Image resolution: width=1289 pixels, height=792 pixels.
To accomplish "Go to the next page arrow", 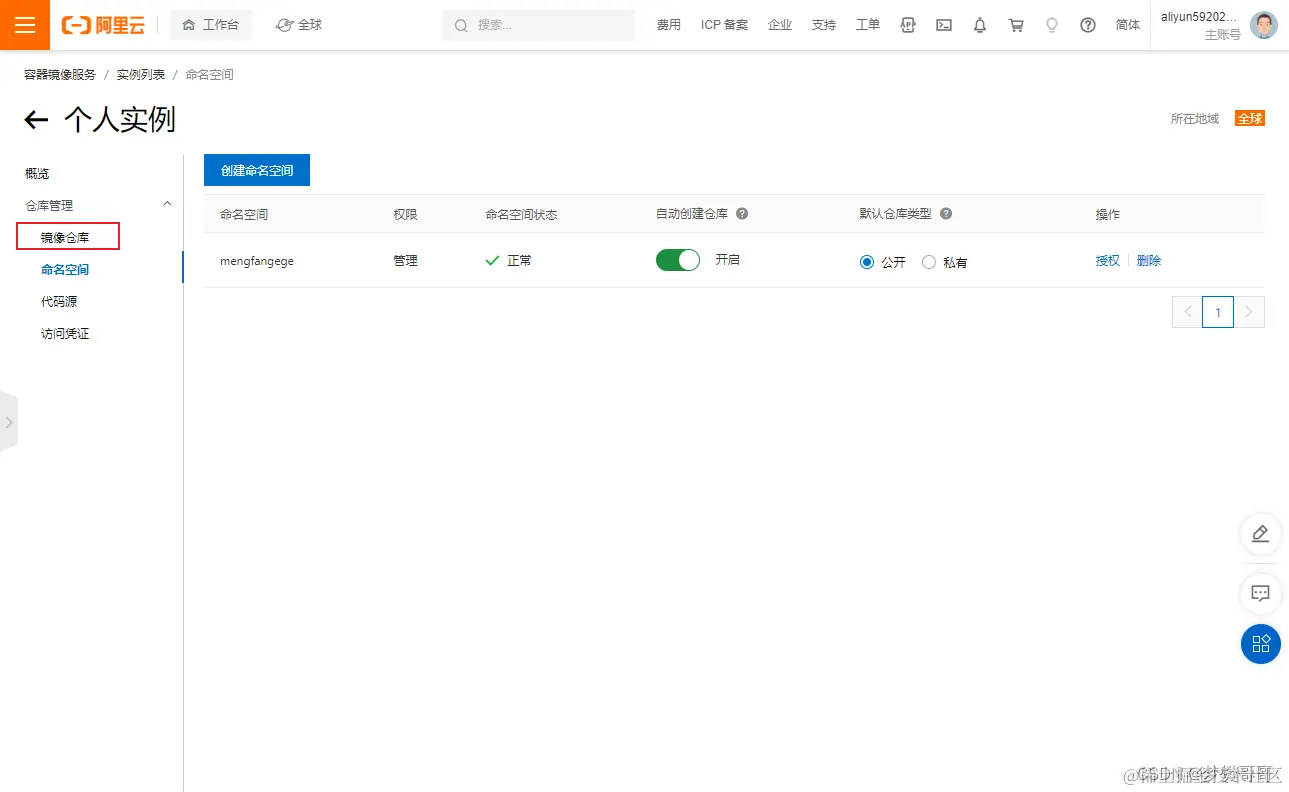I will pos(1249,312).
